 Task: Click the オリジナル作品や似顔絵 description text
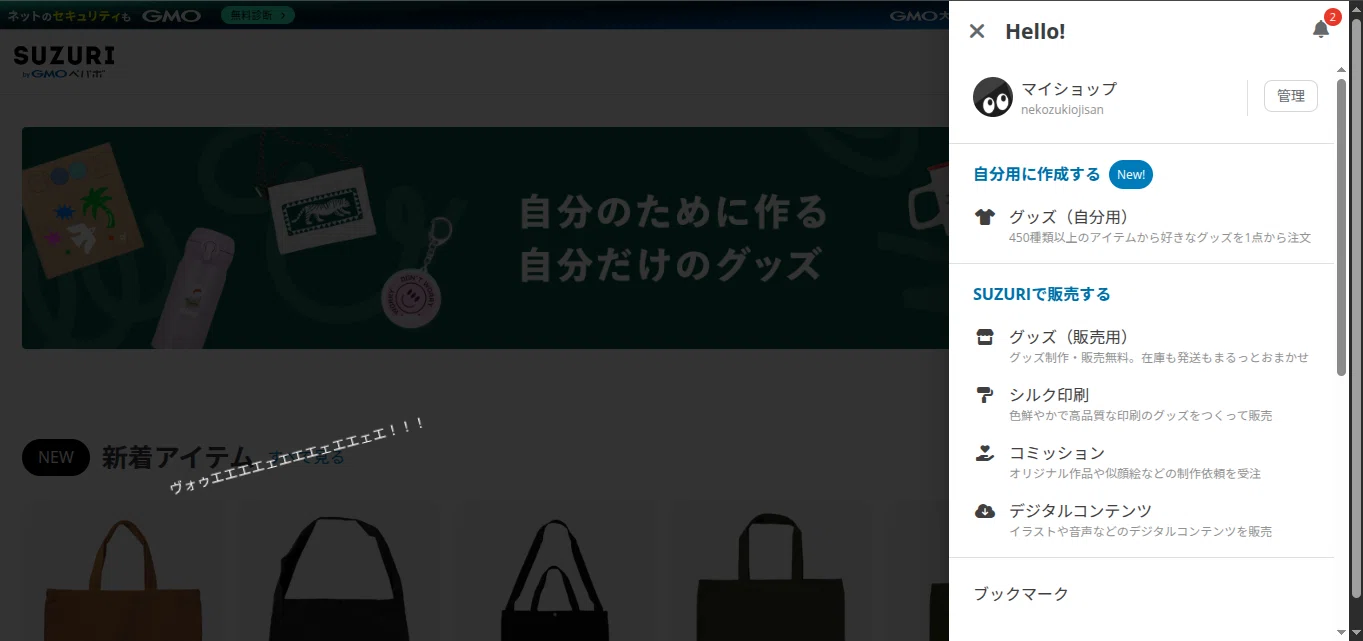pyautogui.click(x=1135, y=473)
